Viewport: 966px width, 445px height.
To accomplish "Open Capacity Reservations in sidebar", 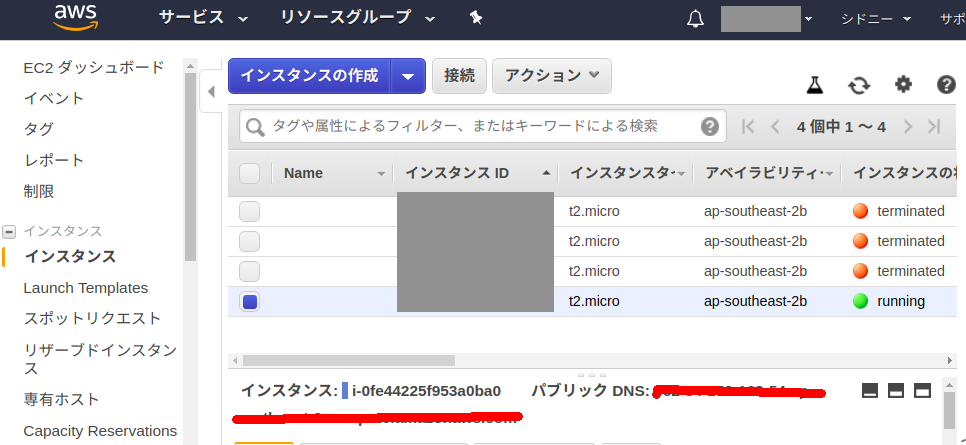I will click(100, 431).
